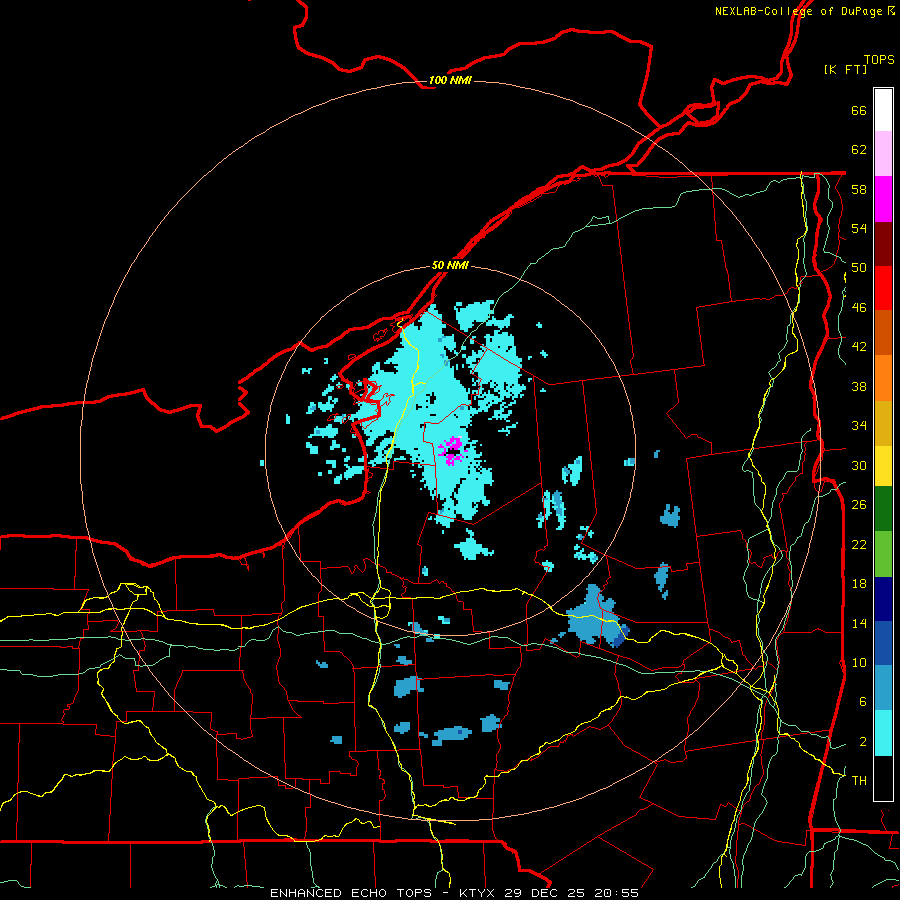
Task: Click the [K FT] units label
Action: 845,69
